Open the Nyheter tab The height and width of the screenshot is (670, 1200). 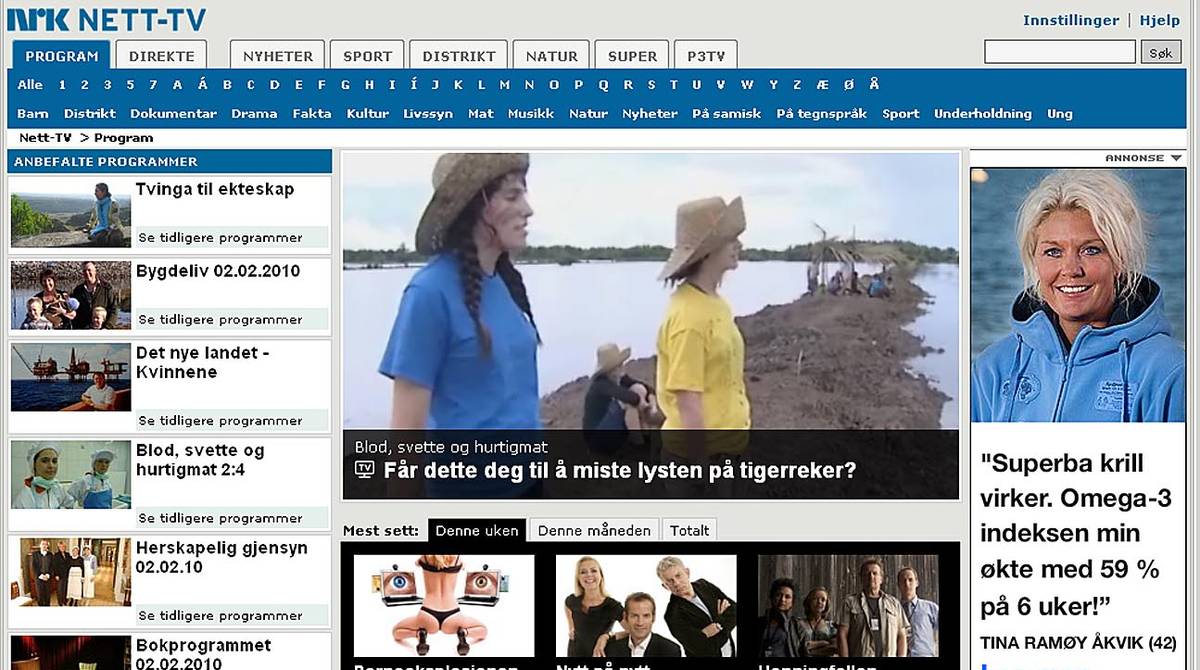278,56
